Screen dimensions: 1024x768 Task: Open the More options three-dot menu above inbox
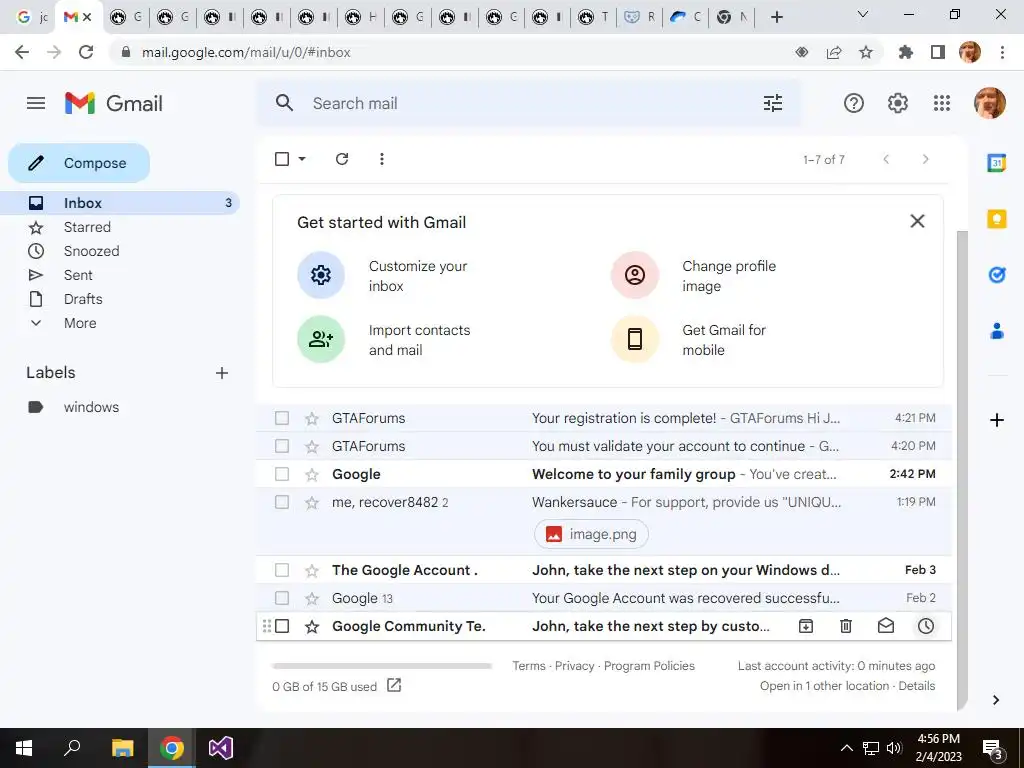tap(381, 159)
